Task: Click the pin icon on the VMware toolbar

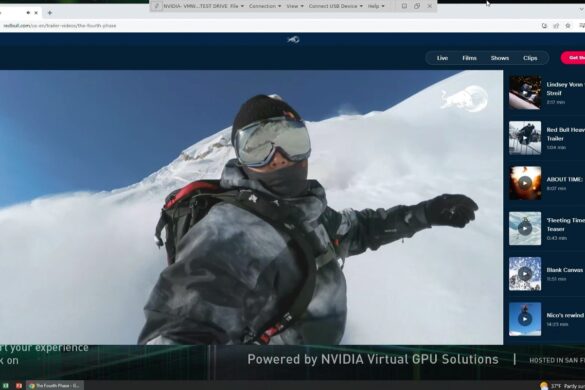Action: 157,6
